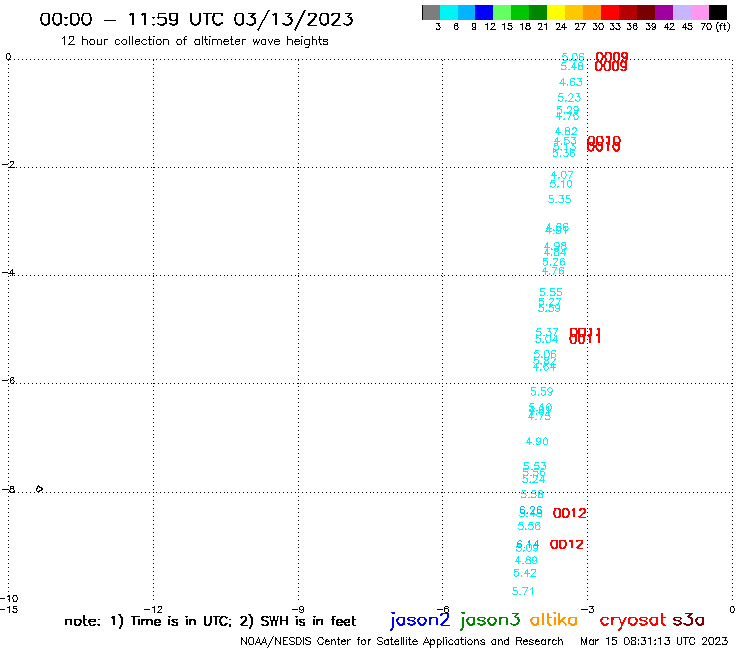The image size is (740, 650).
Task: Pick the yellow 24 ft legend swatch
Action: (556, 12)
